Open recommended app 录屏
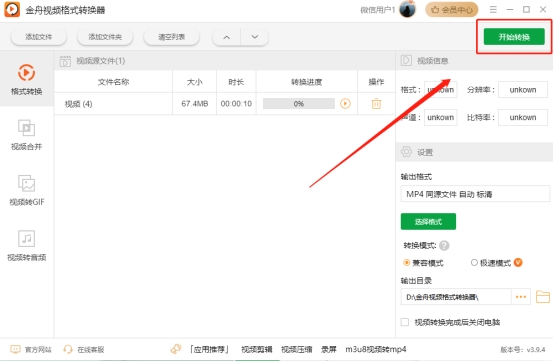The image size is (554, 362). pos(329,349)
